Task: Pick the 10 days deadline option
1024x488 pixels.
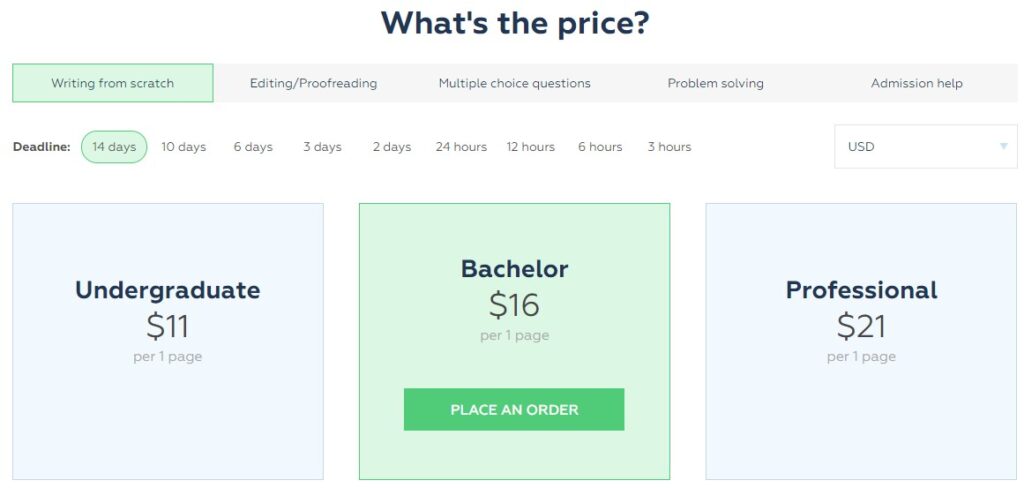Action: click(184, 147)
